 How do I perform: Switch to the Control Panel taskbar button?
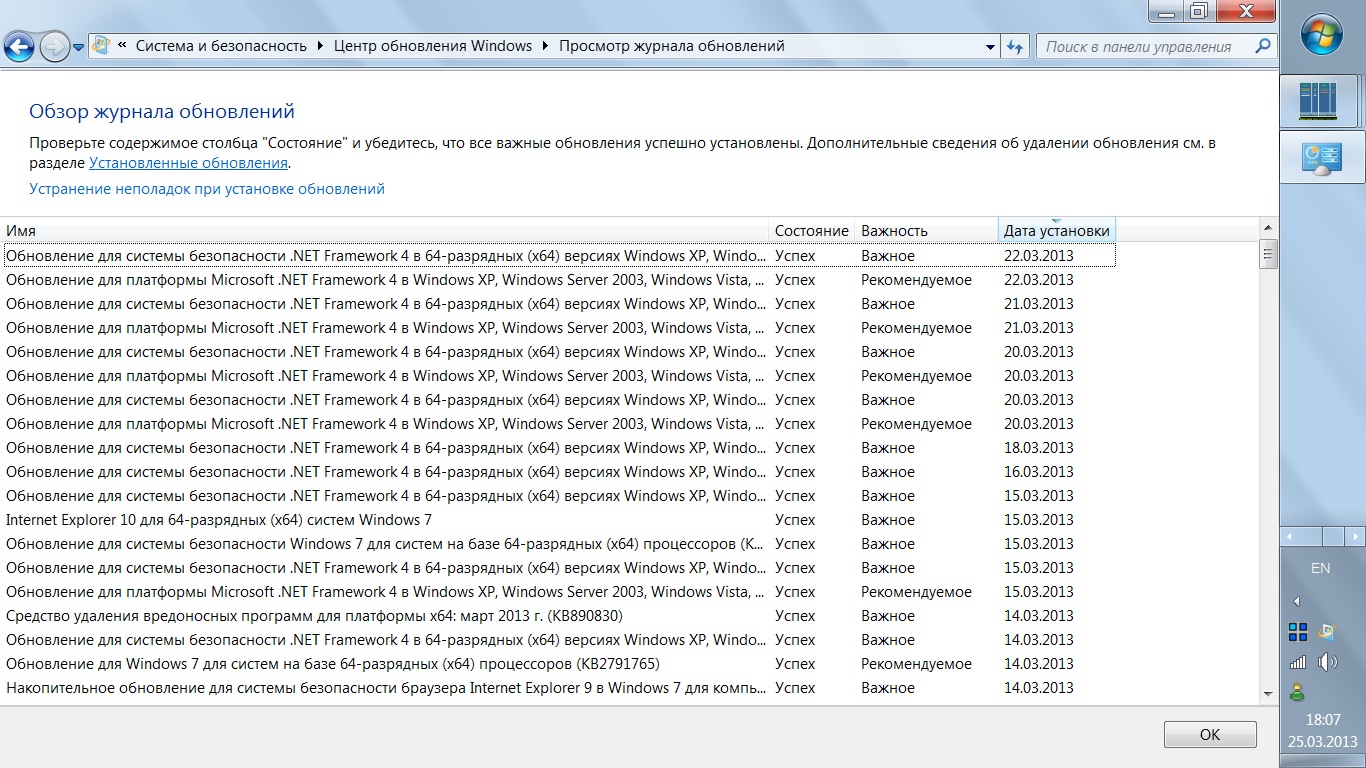pos(1322,158)
